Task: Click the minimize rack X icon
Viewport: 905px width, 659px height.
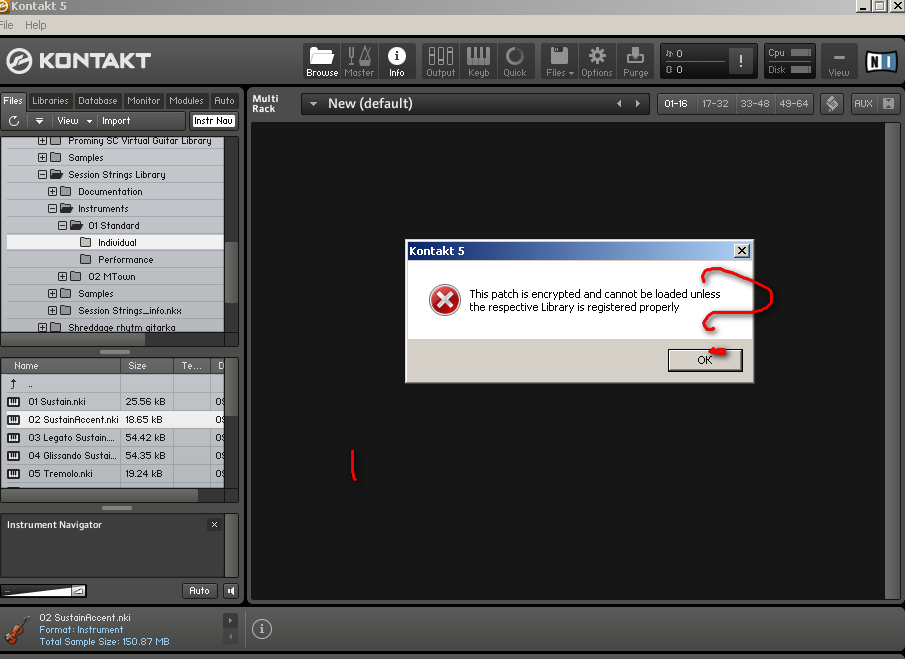Action: coord(889,104)
